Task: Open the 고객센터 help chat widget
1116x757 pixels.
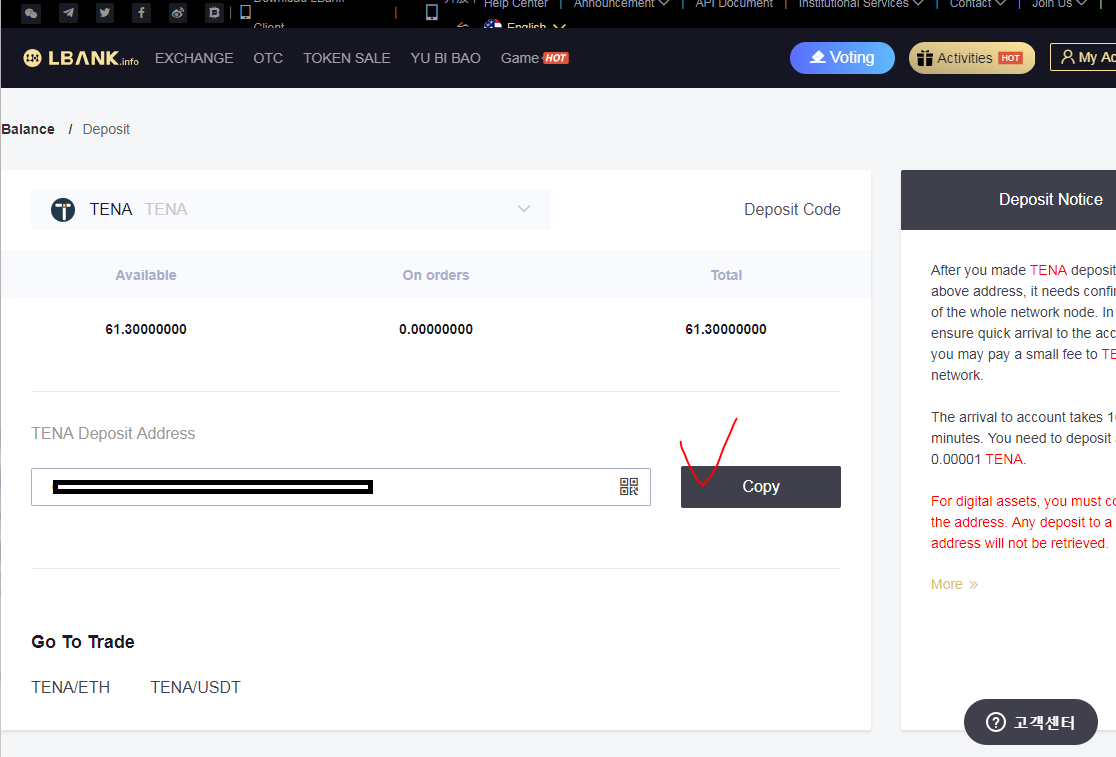Action: [x=1030, y=722]
